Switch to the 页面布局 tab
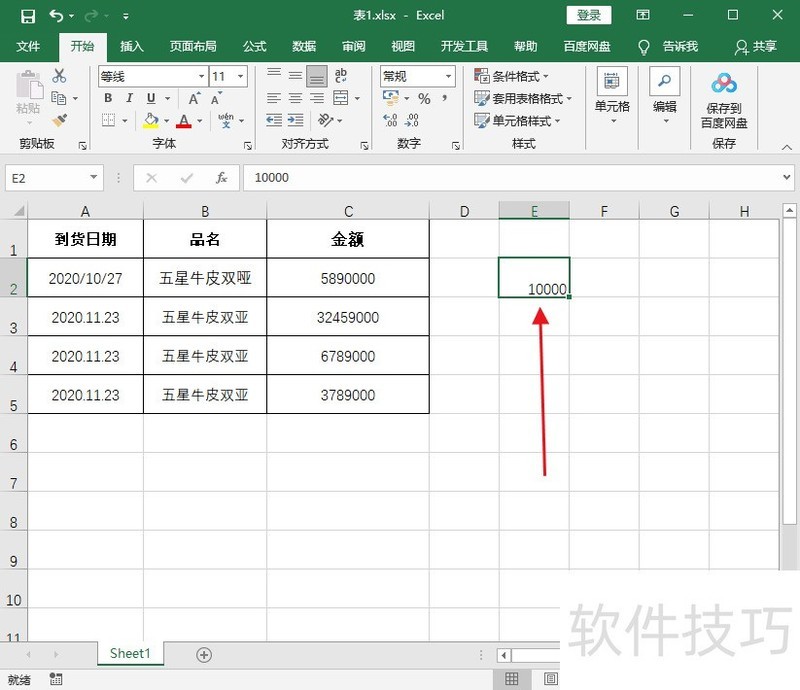The width and height of the screenshot is (800, 690). pos(193,47)
